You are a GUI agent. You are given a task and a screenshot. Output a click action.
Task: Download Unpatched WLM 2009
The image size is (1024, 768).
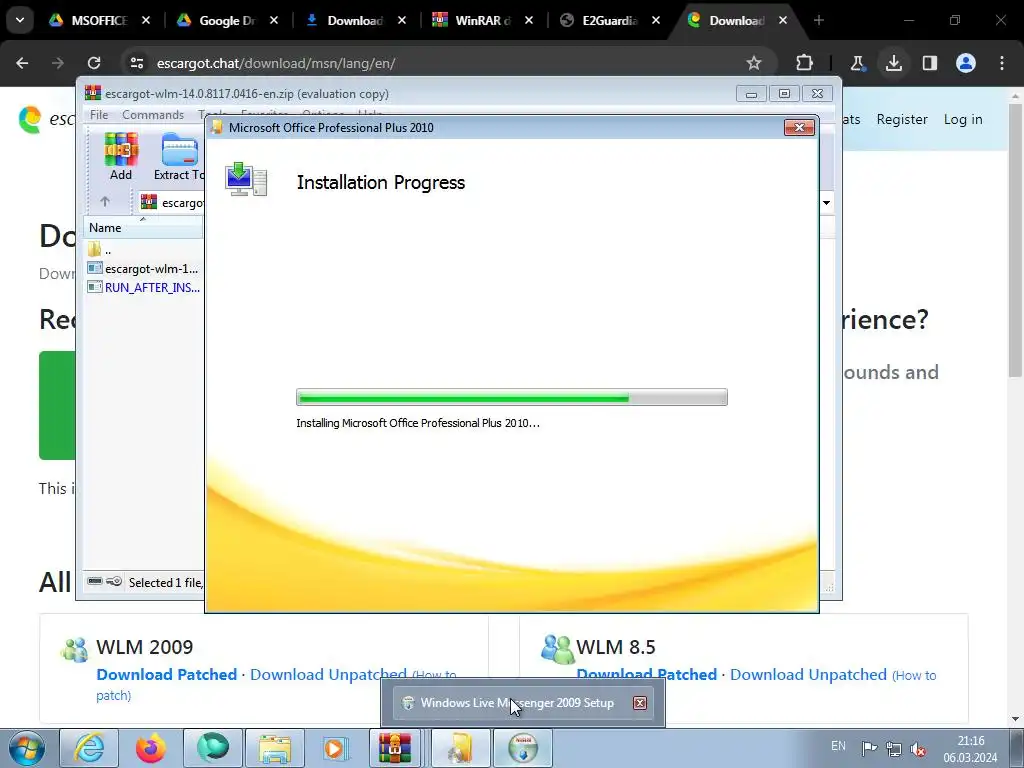(328, 675)
